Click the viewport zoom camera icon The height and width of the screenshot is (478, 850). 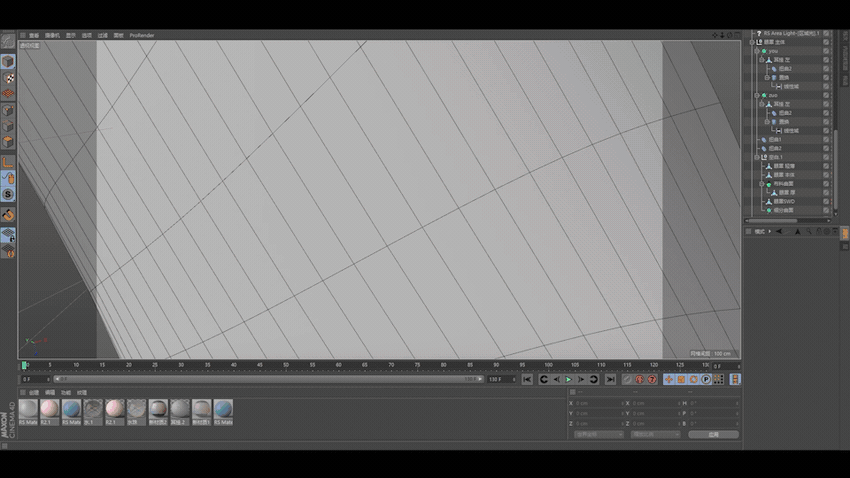pos(722,35)
